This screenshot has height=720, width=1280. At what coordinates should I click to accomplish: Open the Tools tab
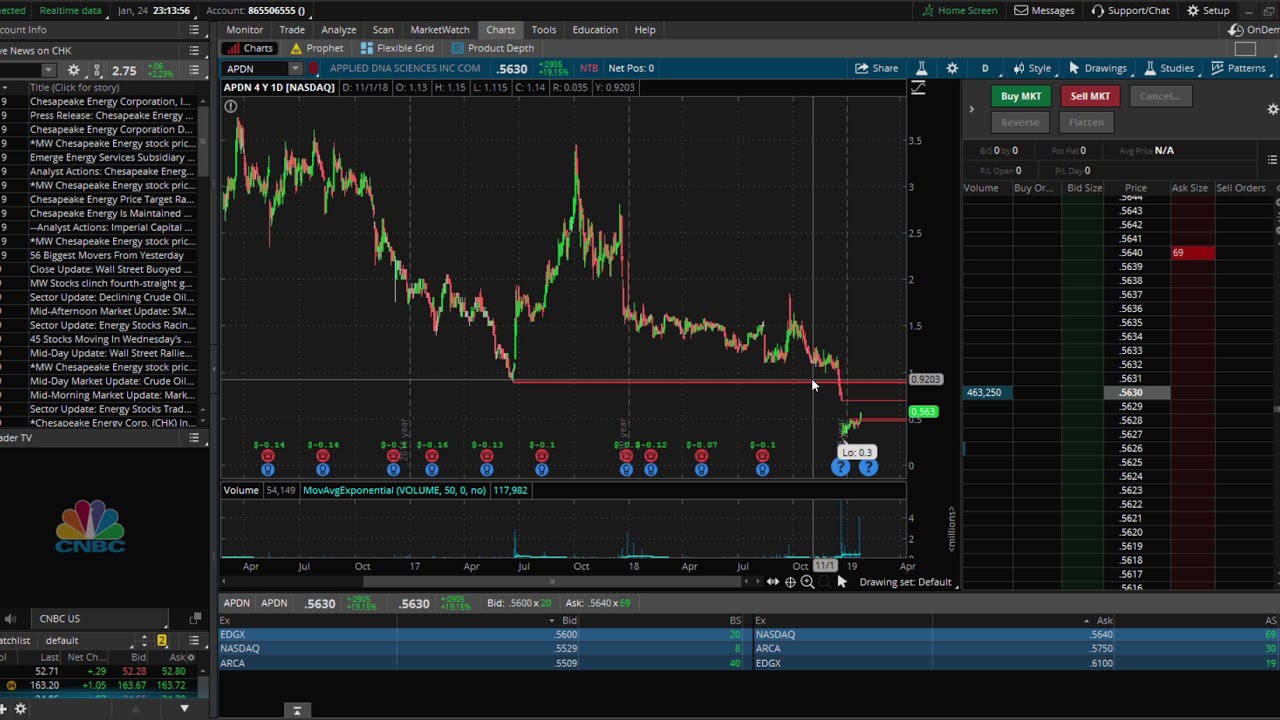coord(544,30)
